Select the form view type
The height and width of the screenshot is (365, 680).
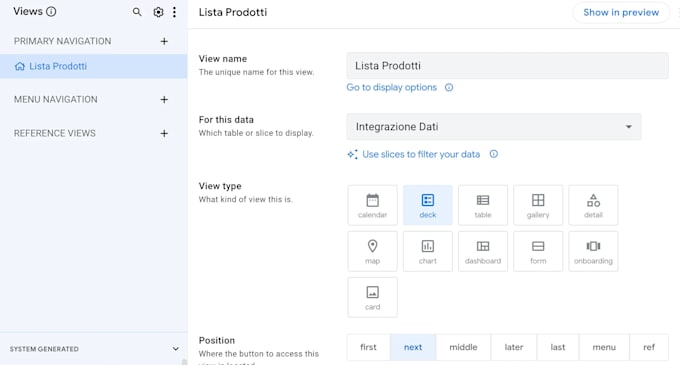click(538, 251)
